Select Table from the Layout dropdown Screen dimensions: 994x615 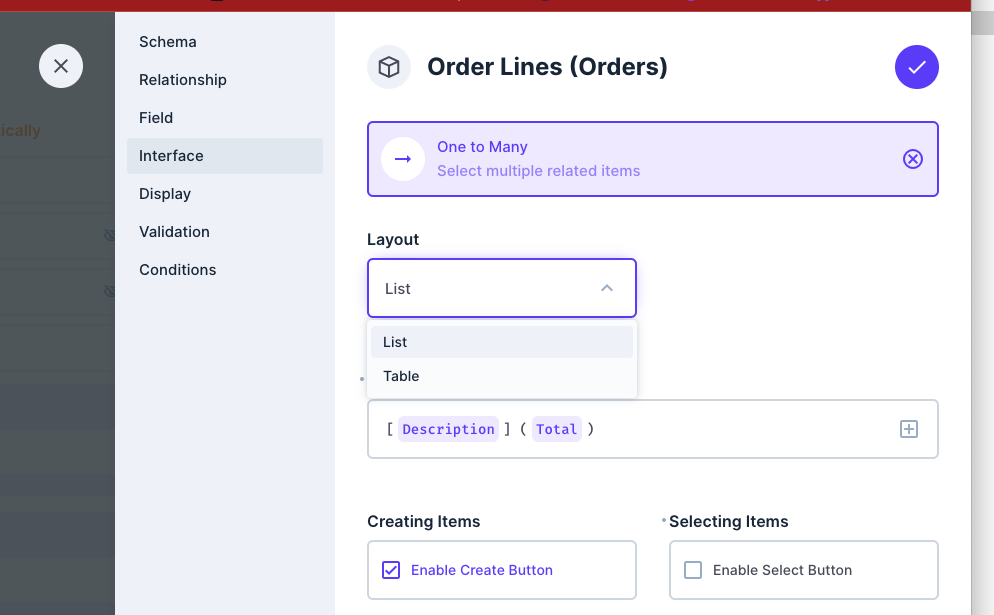(x=400, y=376)
